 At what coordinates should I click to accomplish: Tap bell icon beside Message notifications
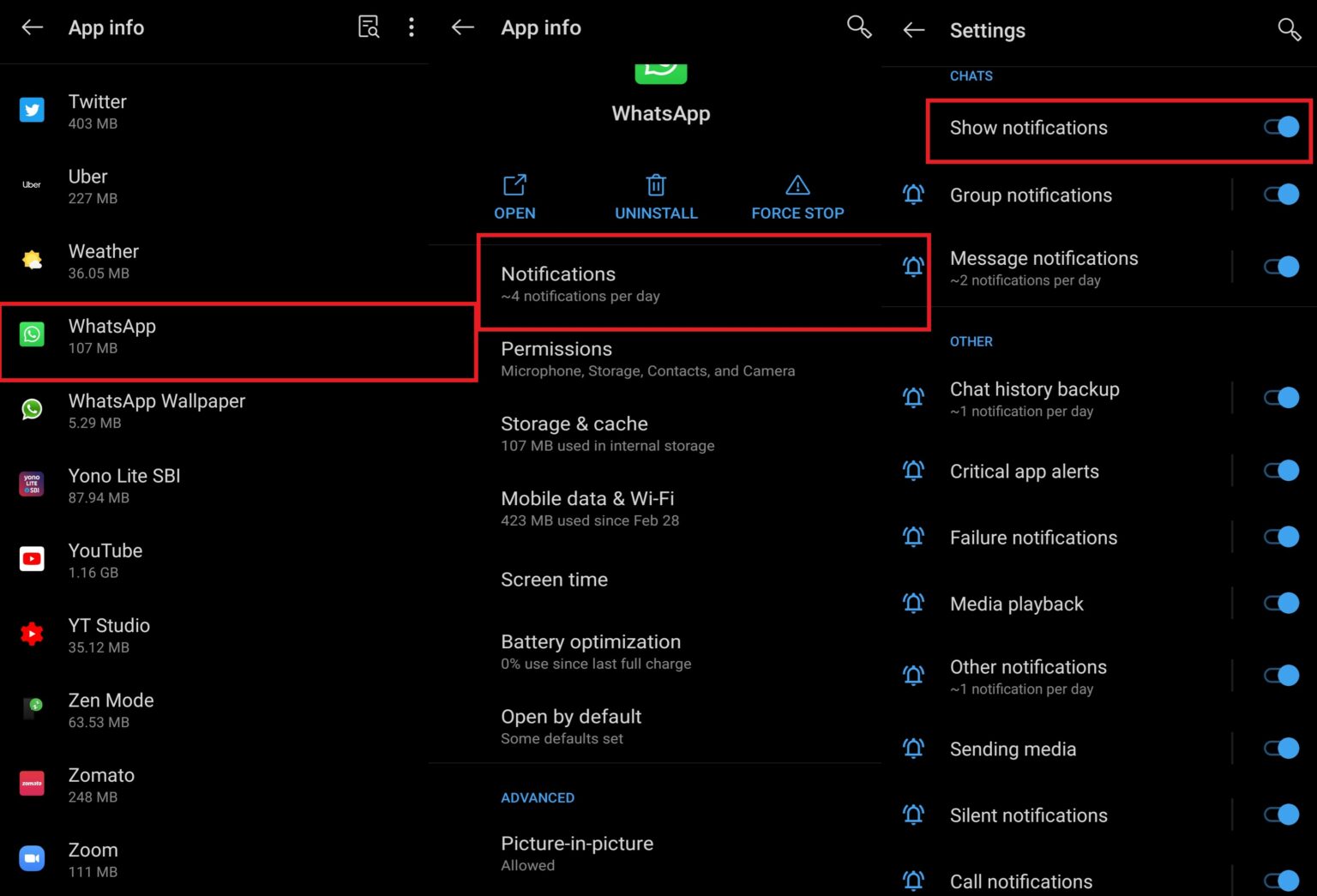pos(914,267)
